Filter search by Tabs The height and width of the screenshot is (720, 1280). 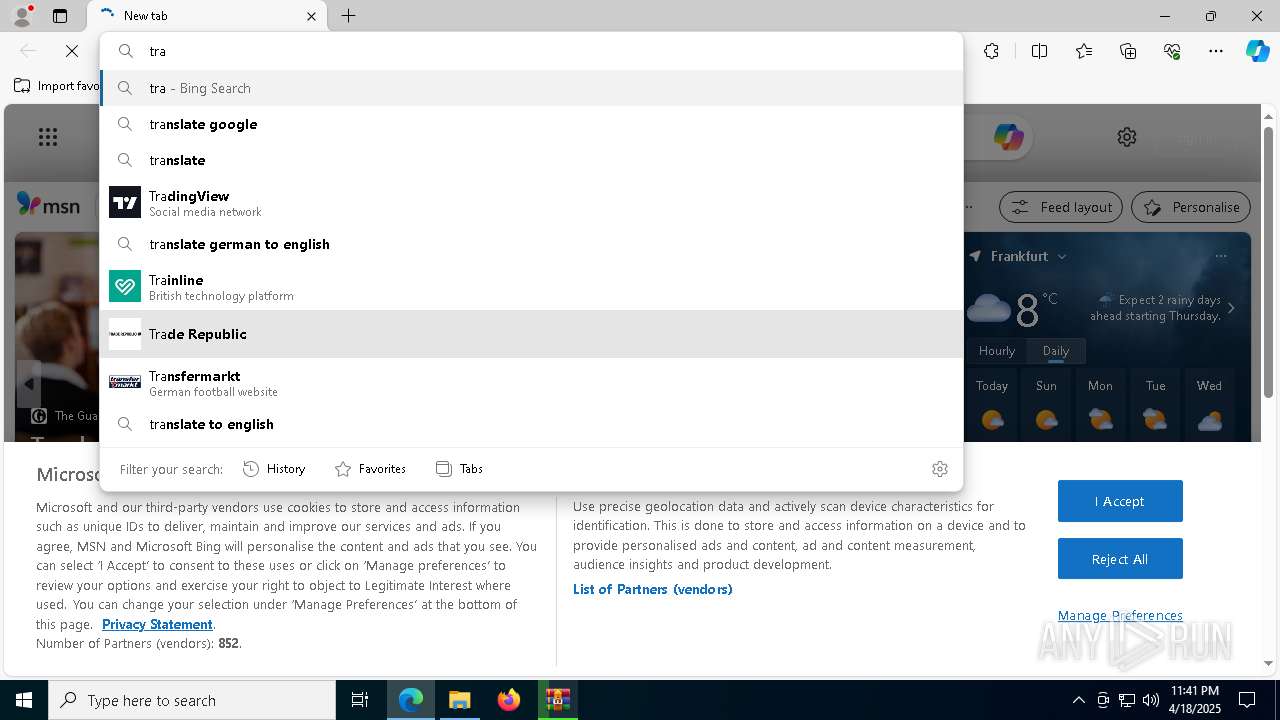pos(459,469)
